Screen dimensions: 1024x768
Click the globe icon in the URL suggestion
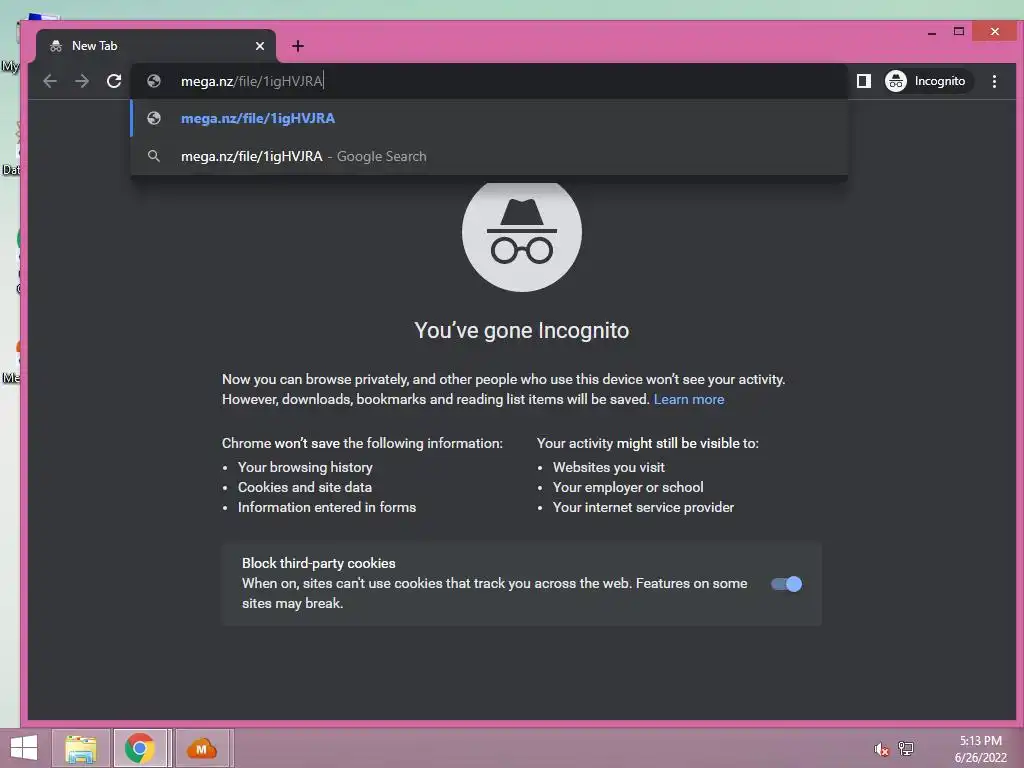[154, 118]
